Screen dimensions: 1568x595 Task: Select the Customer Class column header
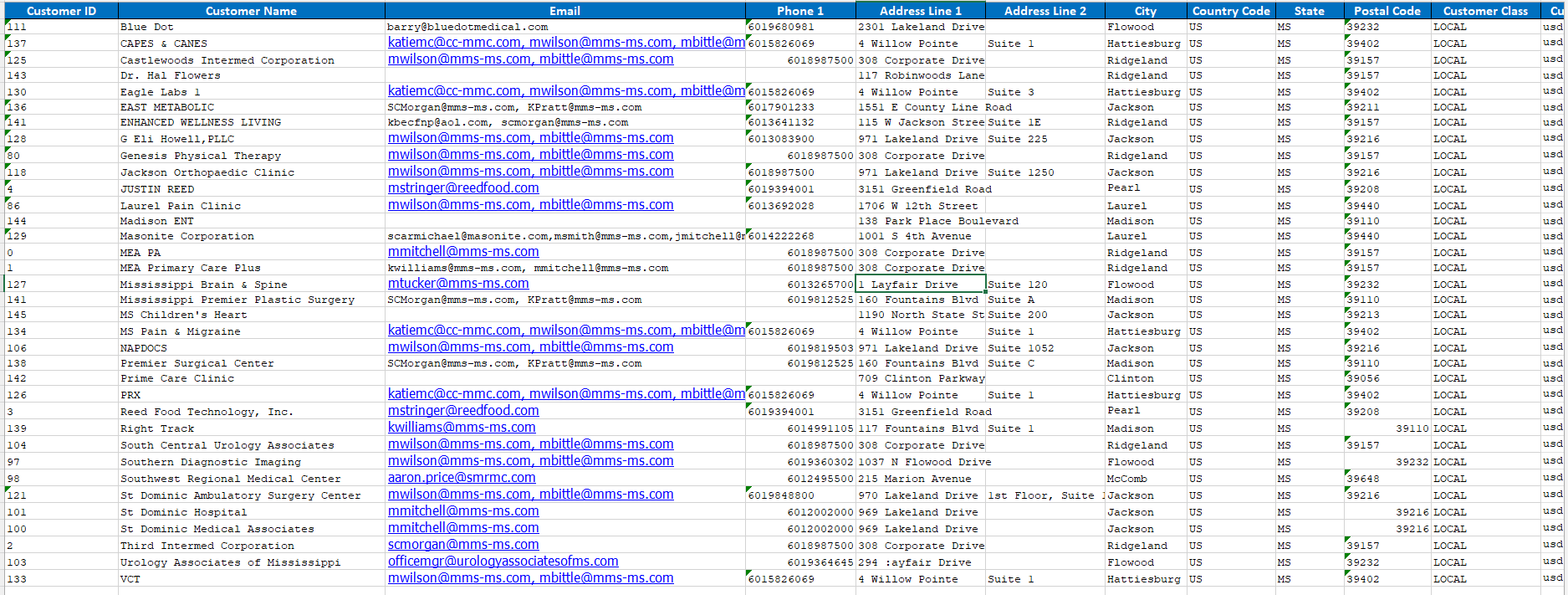tap(1485, 11)
